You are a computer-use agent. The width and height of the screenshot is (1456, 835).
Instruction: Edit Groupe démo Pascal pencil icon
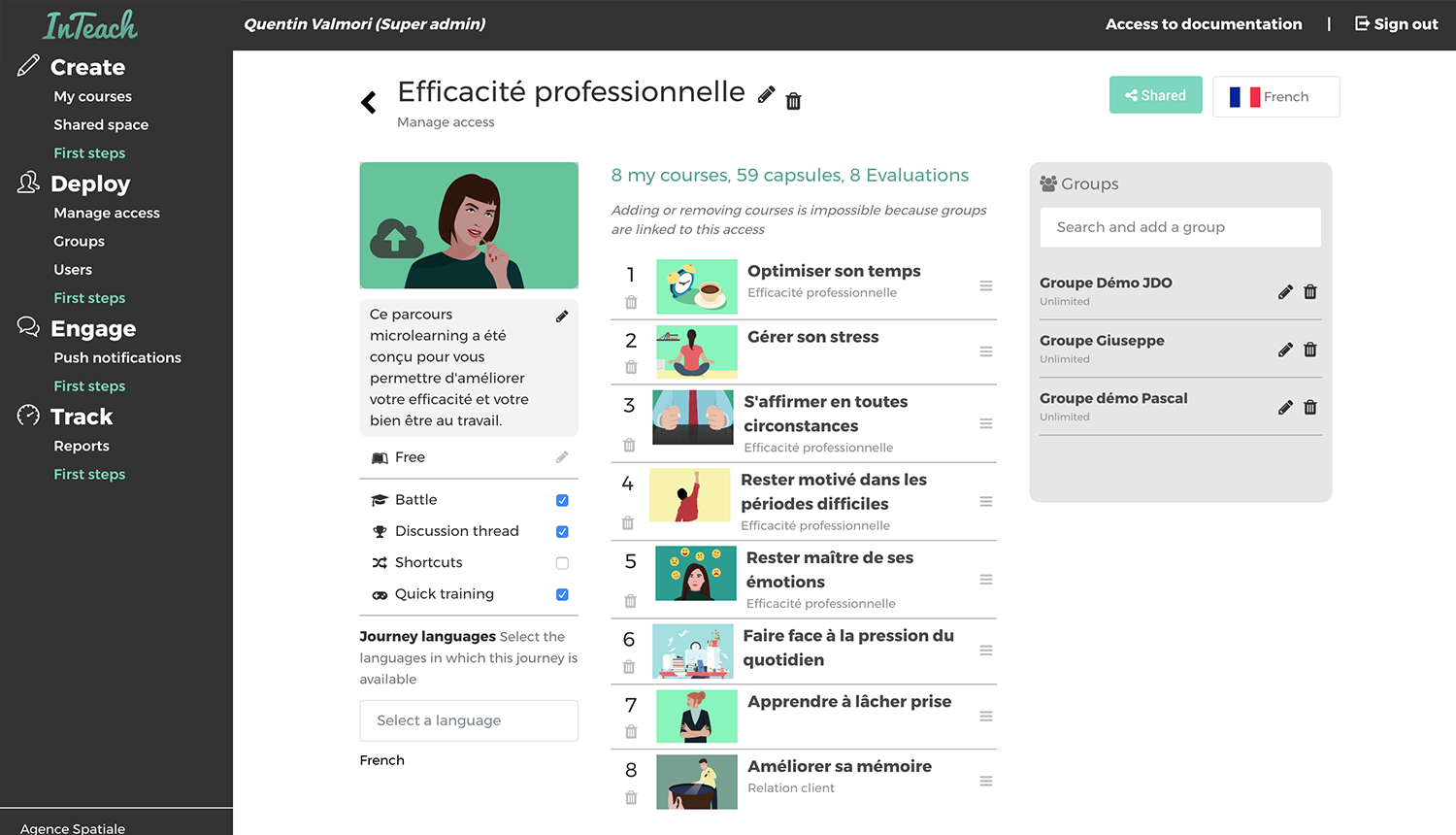[1285, 408]
